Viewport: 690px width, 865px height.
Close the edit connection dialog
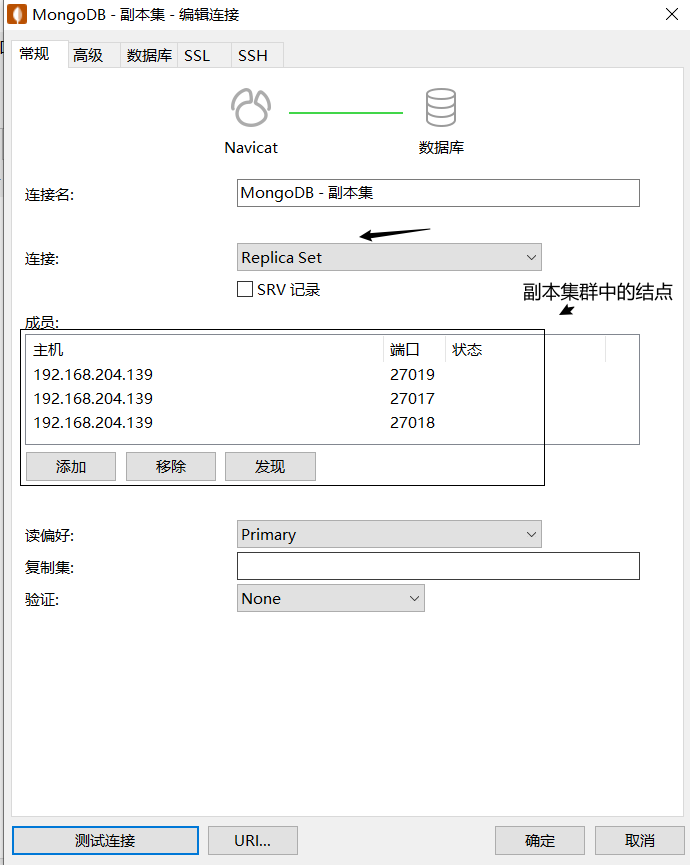672,14
